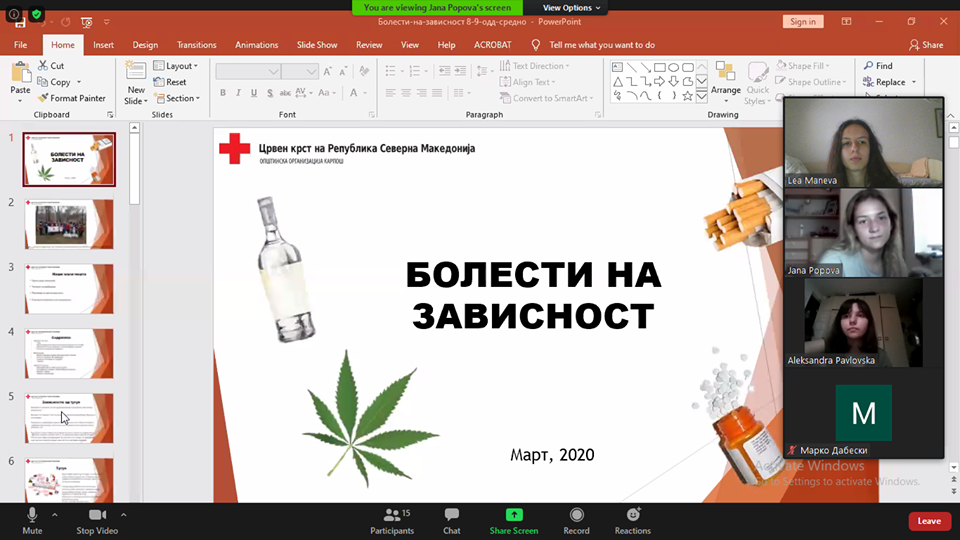Click the Find magnifier in ribbon

[x=877, y=66]
